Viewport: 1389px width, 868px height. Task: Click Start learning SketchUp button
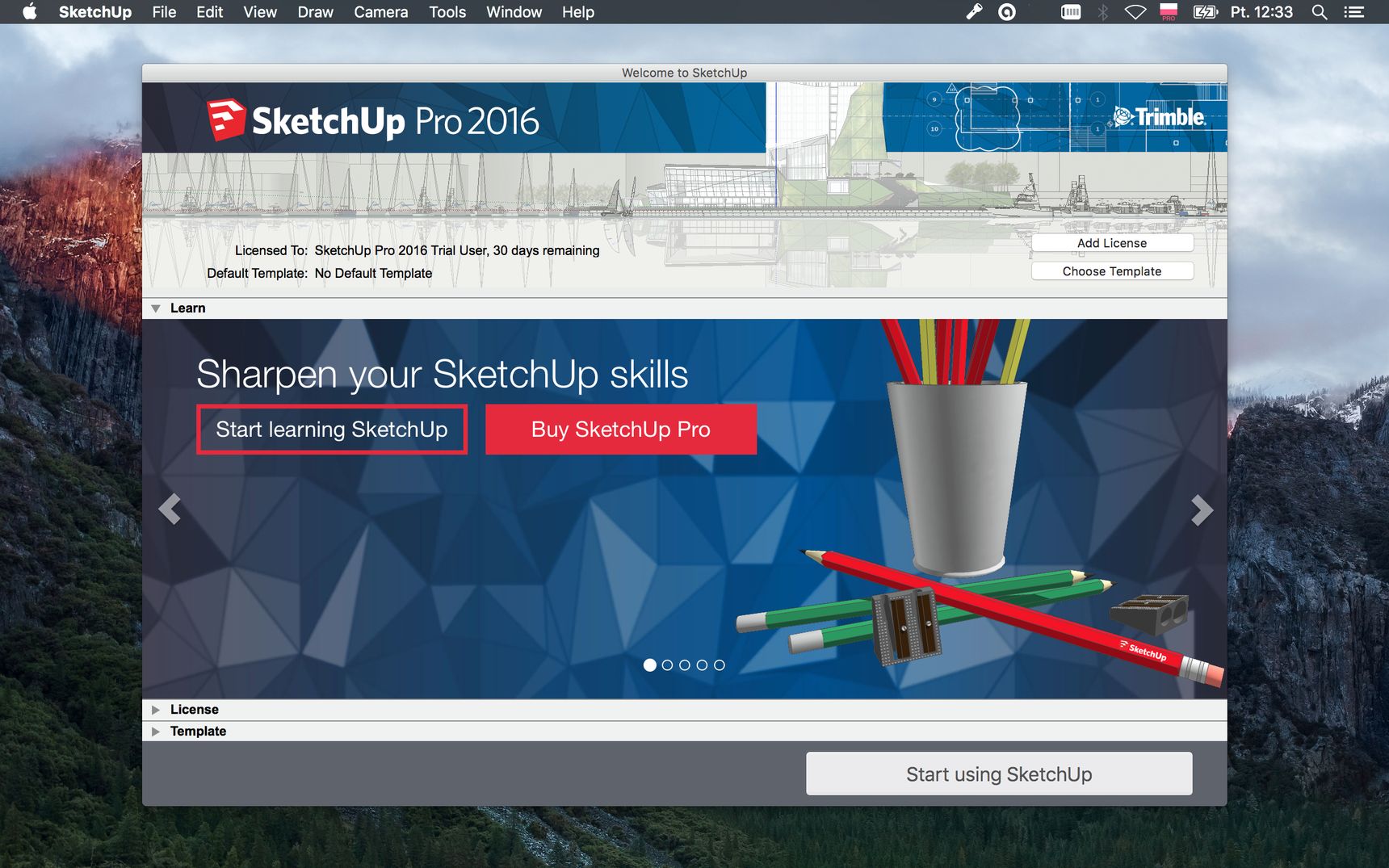[x=332, y=430]
